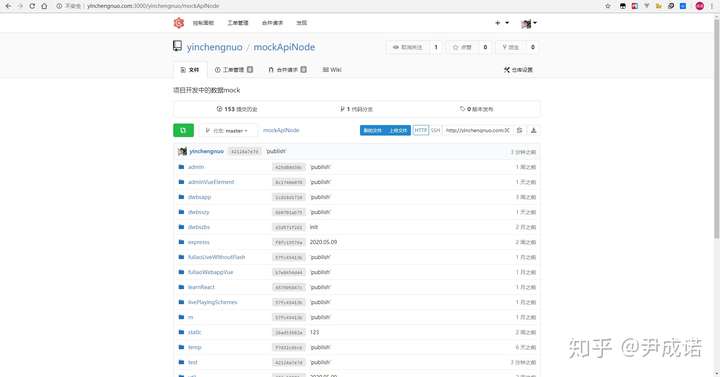The height and width of the screenshot is (377, 720).
Task: Open the 153 提交历史 commits link
Action: tap(236, 109)
